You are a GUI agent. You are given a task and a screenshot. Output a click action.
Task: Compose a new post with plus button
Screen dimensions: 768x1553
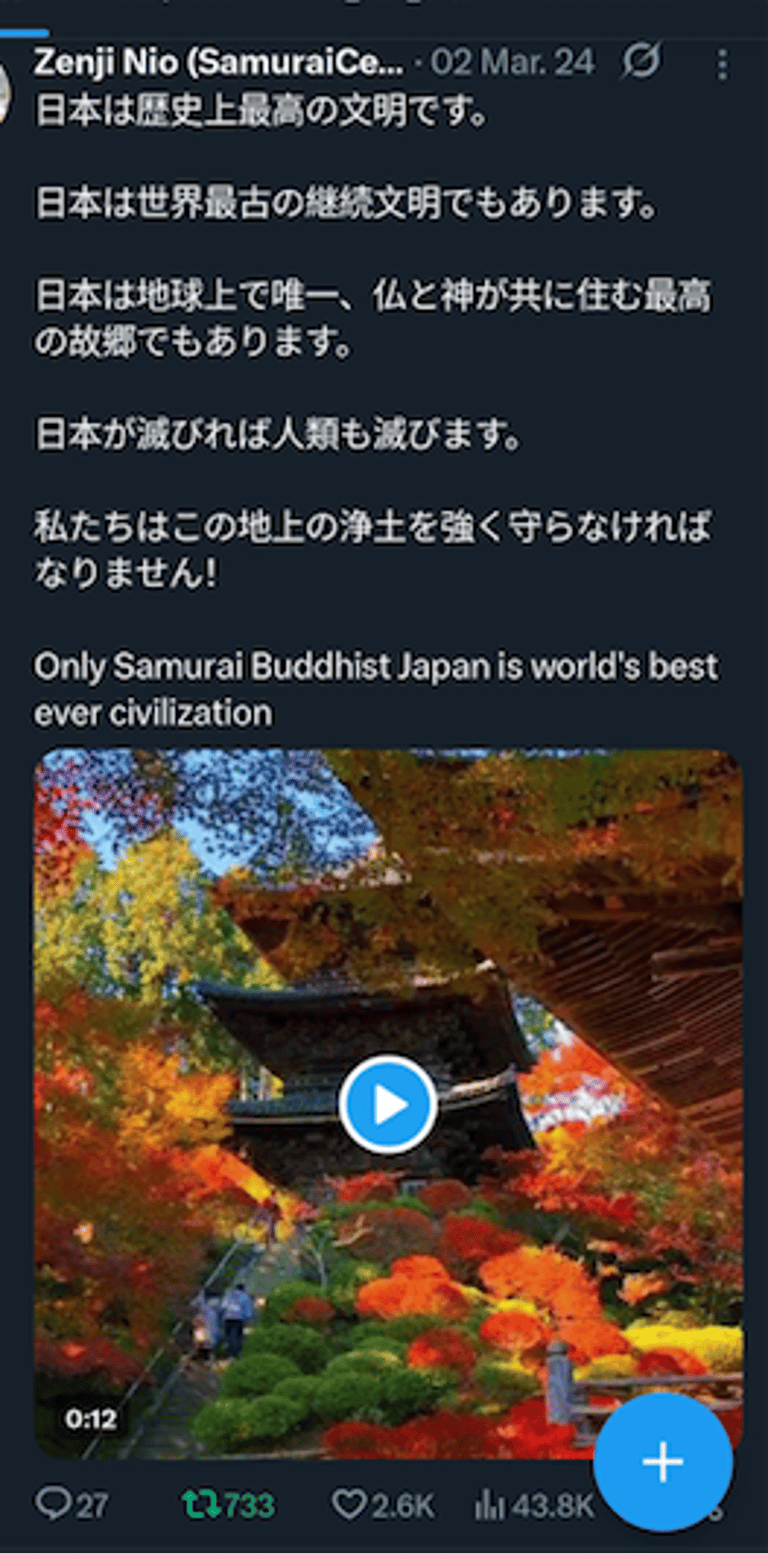tap(662, 1462)
